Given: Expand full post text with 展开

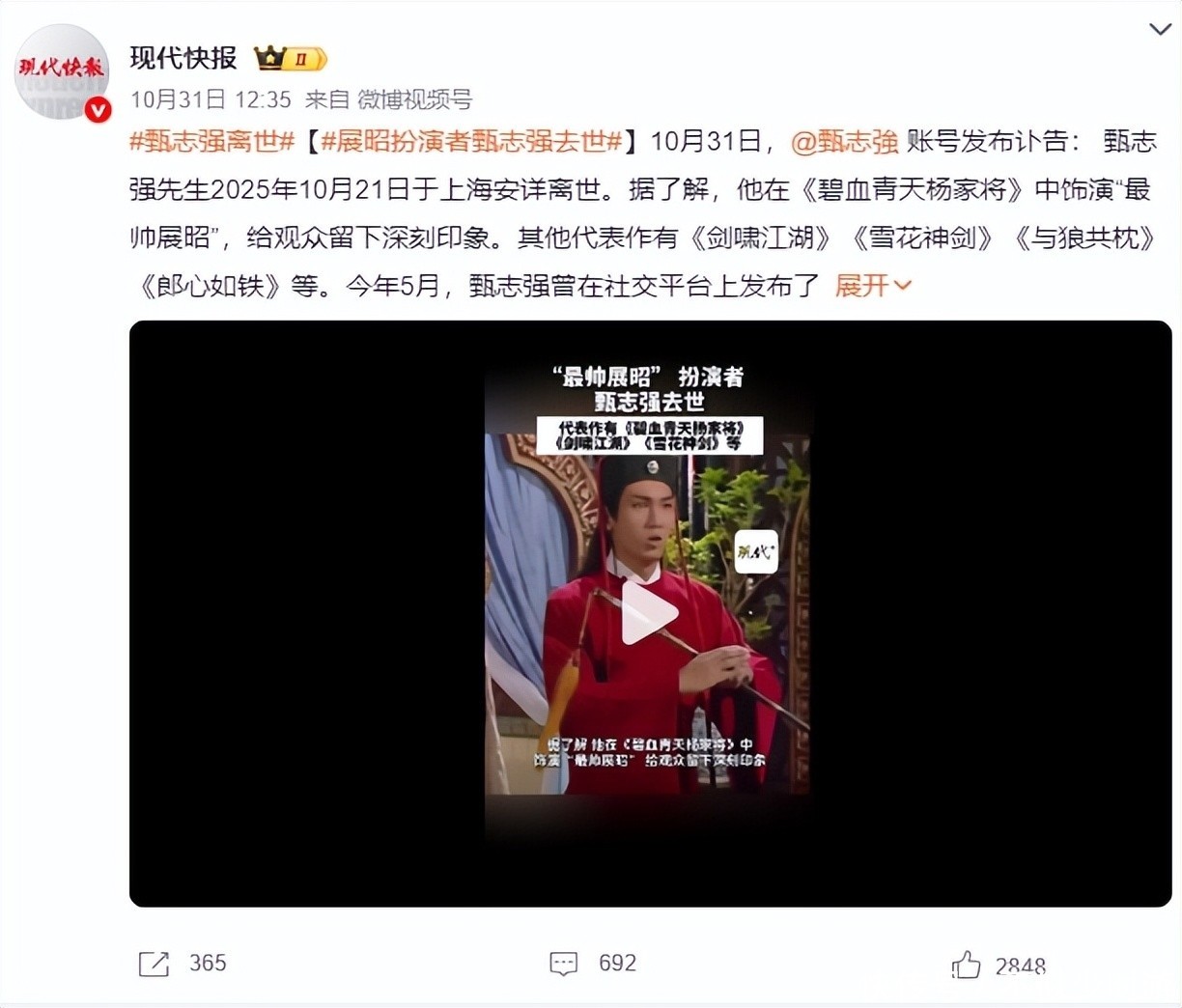Looking at the screenshot, I should pyautogui.click(x=873, y=285).
